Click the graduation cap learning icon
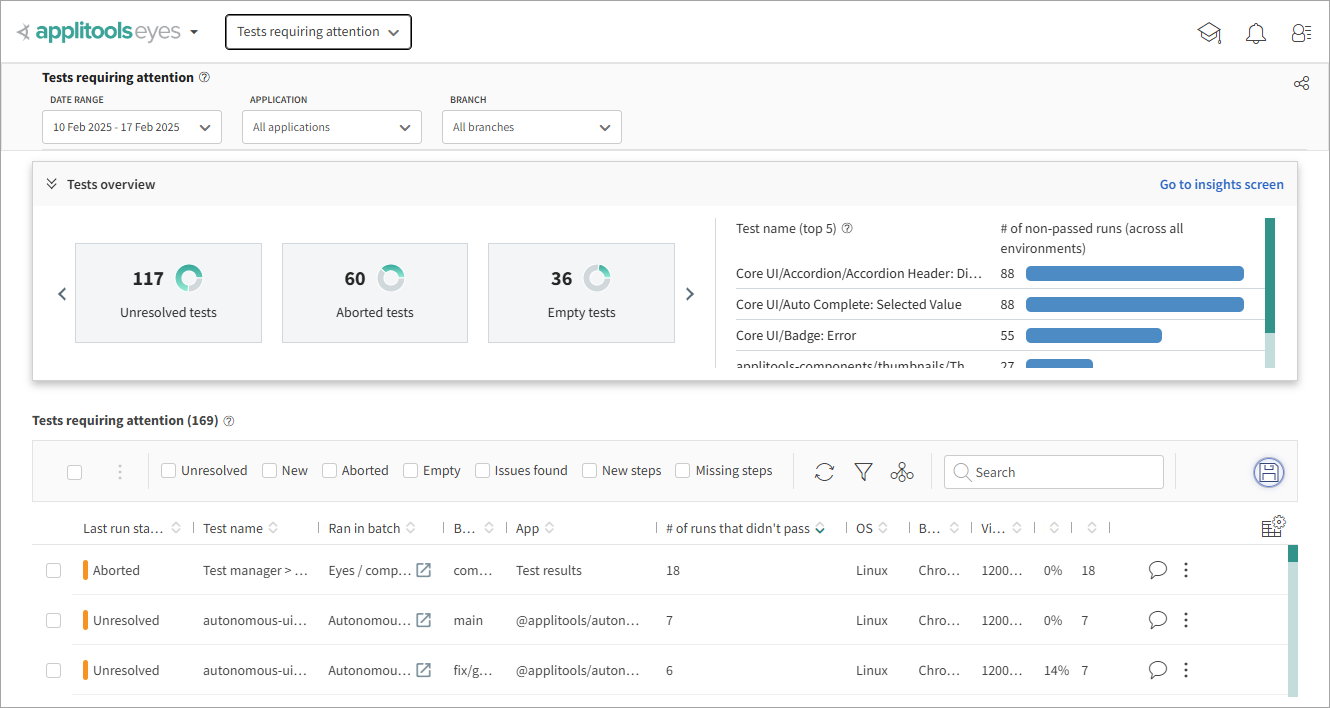Image resolution: width=1330 pixels, height=708 pixels. [1209, 33]
